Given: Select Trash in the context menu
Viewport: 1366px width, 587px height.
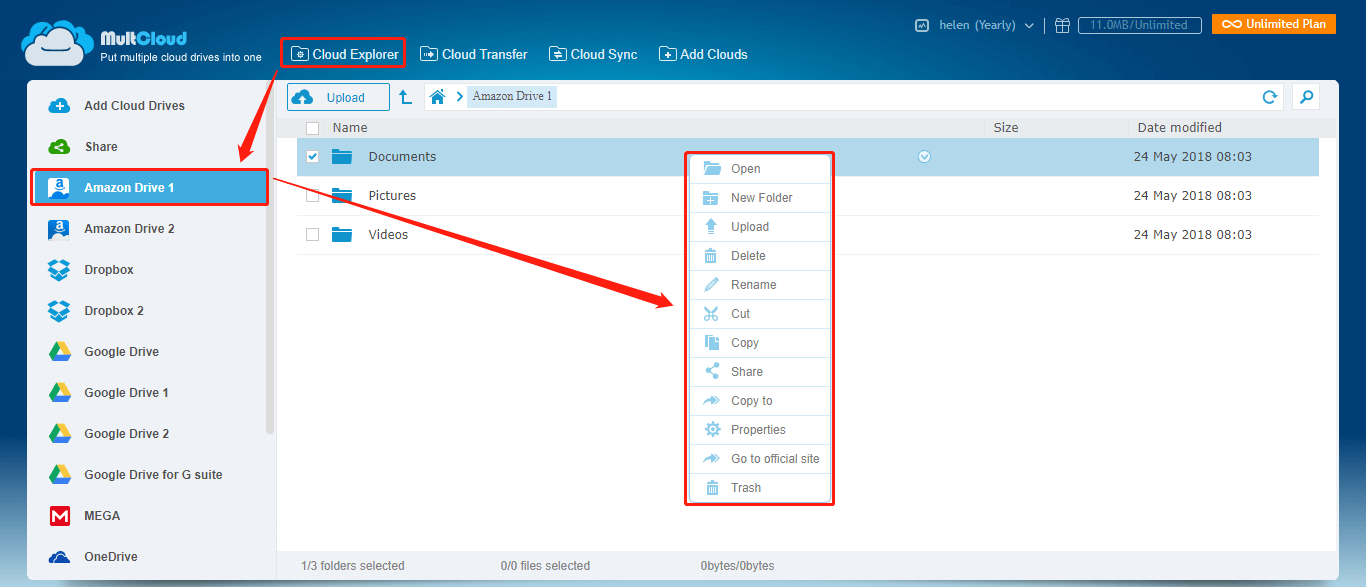Looking at the screenshot, I should 760,488.
